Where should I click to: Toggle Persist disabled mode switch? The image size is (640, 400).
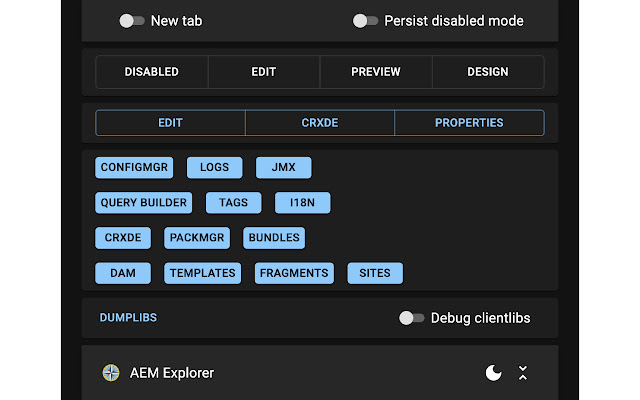pyautogui.click(x=366, y=21)
